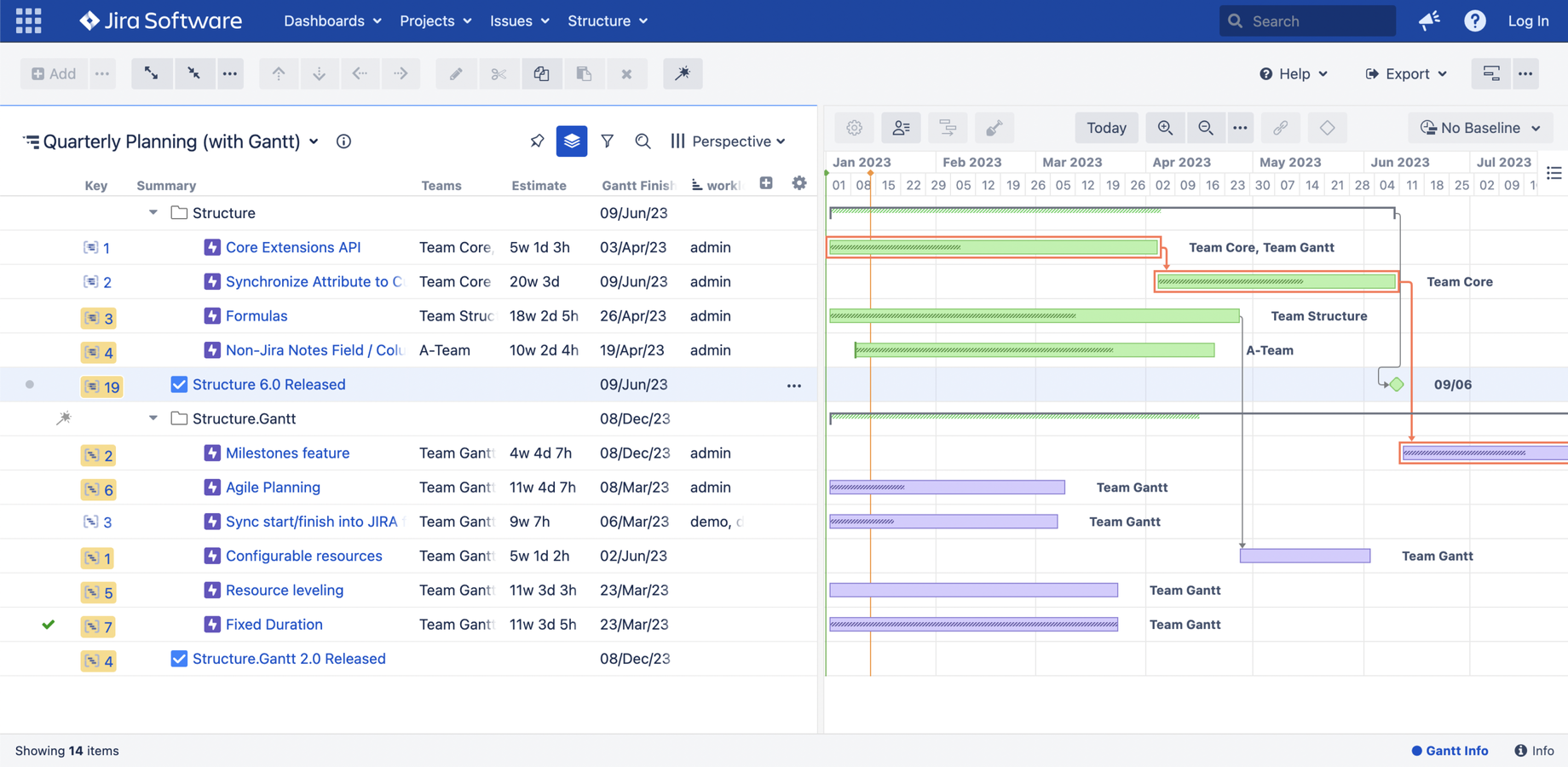The width and height of the screenshot is (1568, 767).
Task: Click the paste clipboard icon
Action: [584, 73]
